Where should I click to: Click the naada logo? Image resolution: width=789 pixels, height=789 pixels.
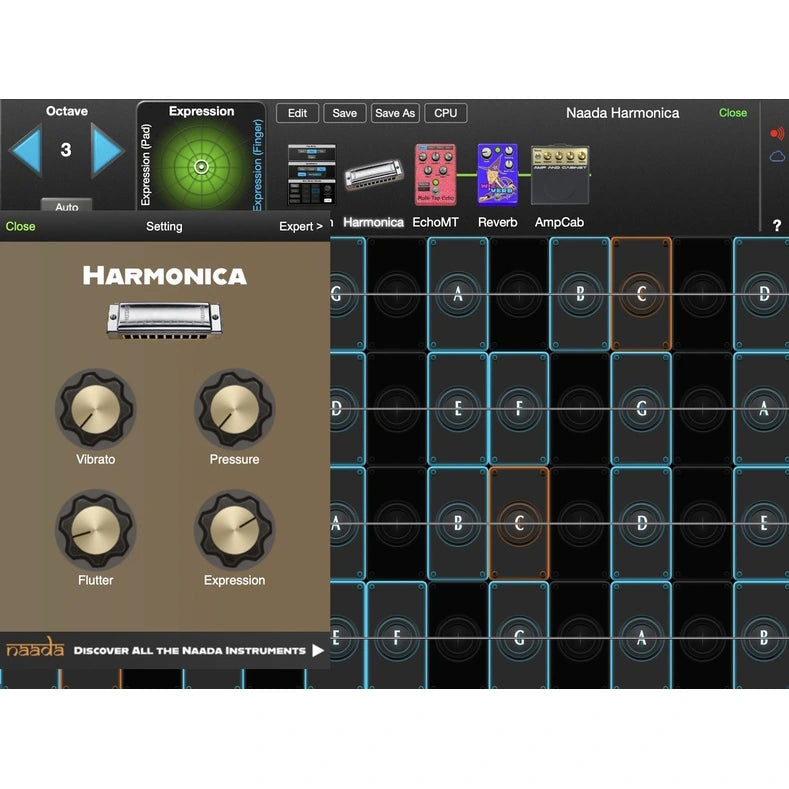35,648
